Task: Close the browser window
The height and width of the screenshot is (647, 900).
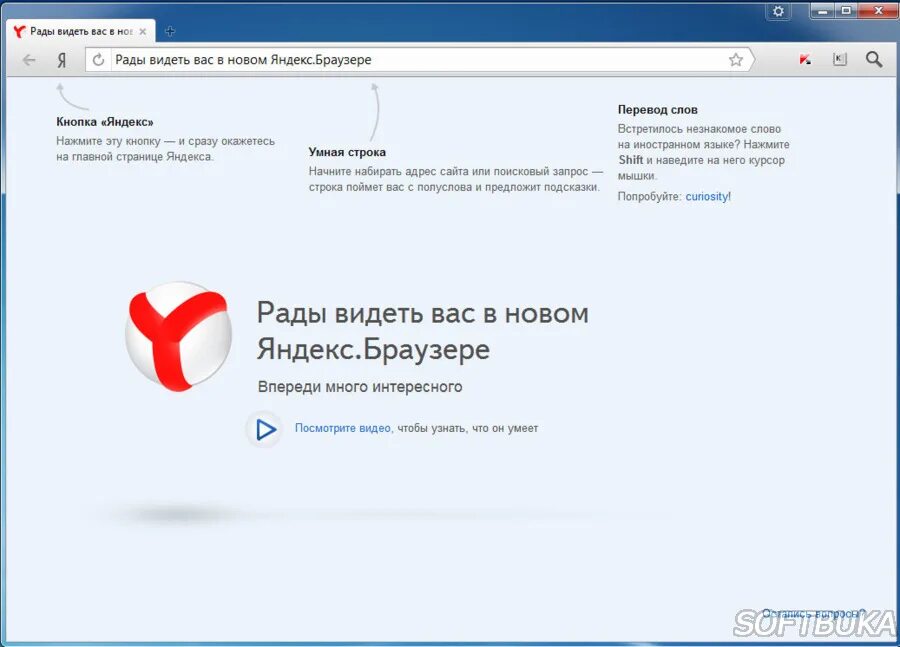Action: tap(878, 10)
